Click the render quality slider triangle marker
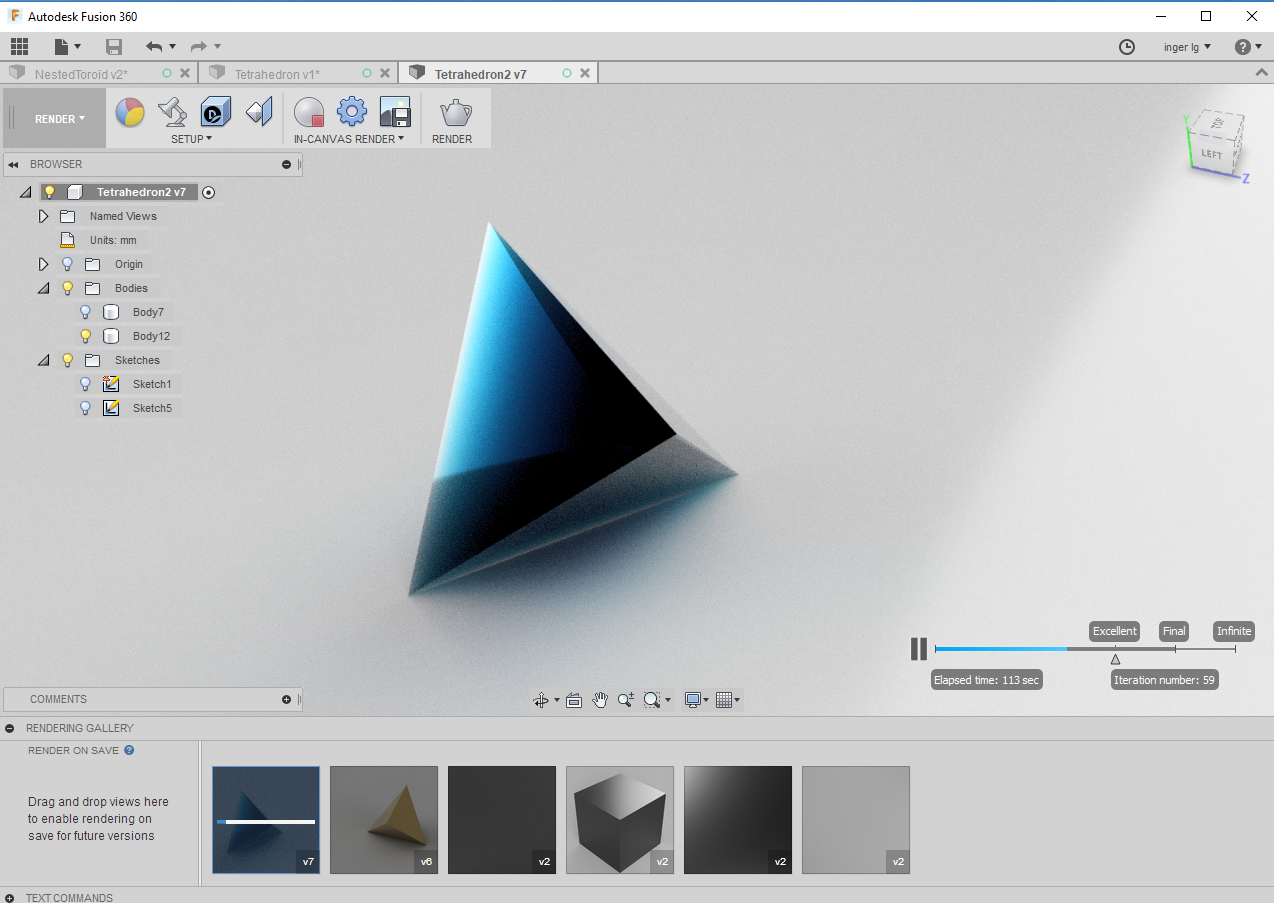 coord(1115,659)
